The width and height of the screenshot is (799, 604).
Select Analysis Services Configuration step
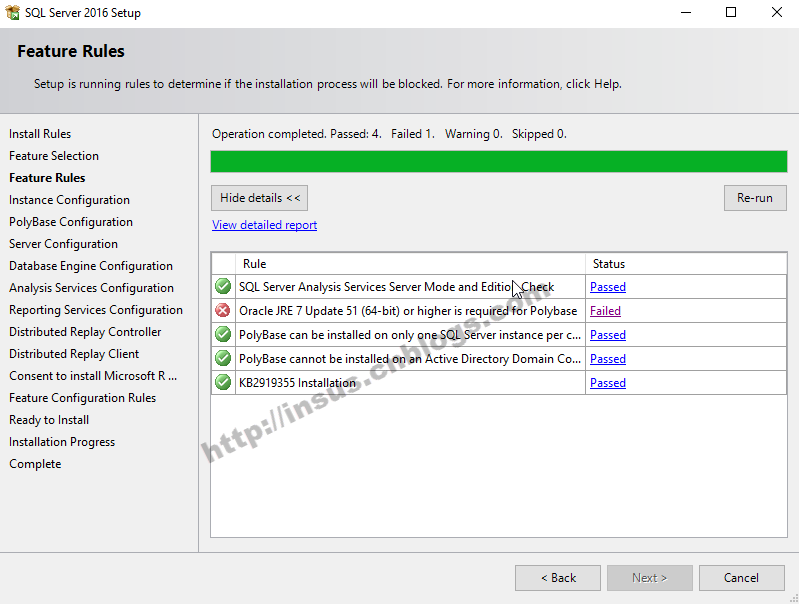[x=91, y=287]
